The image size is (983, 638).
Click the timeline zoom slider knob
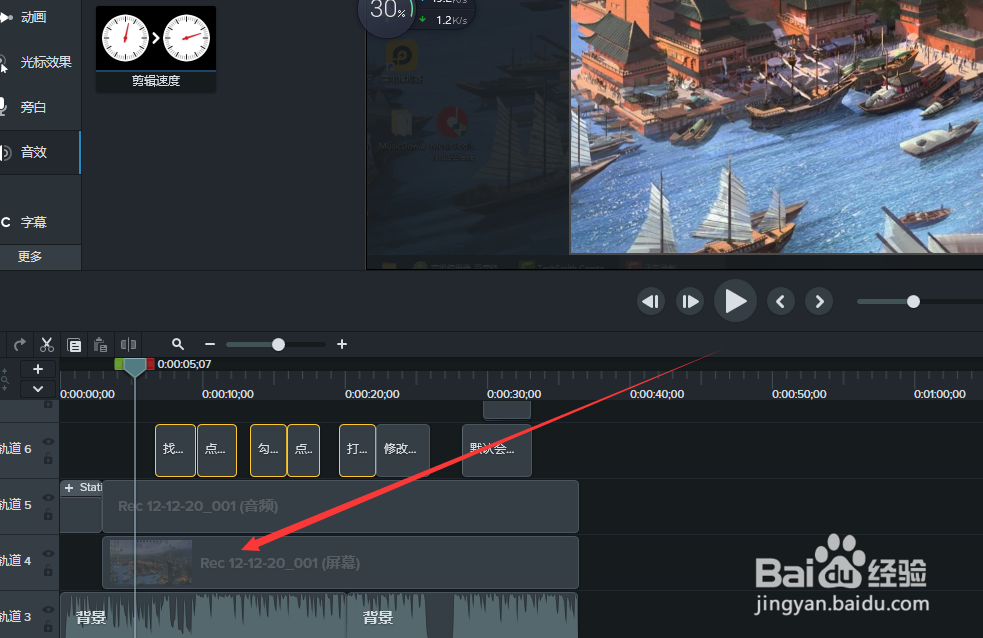[278, 344]
